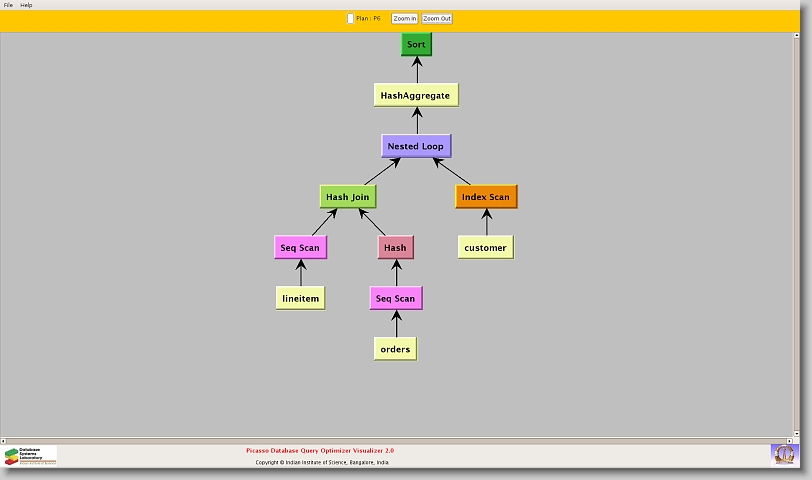Select the customer table node

click(x=485, y=247)
